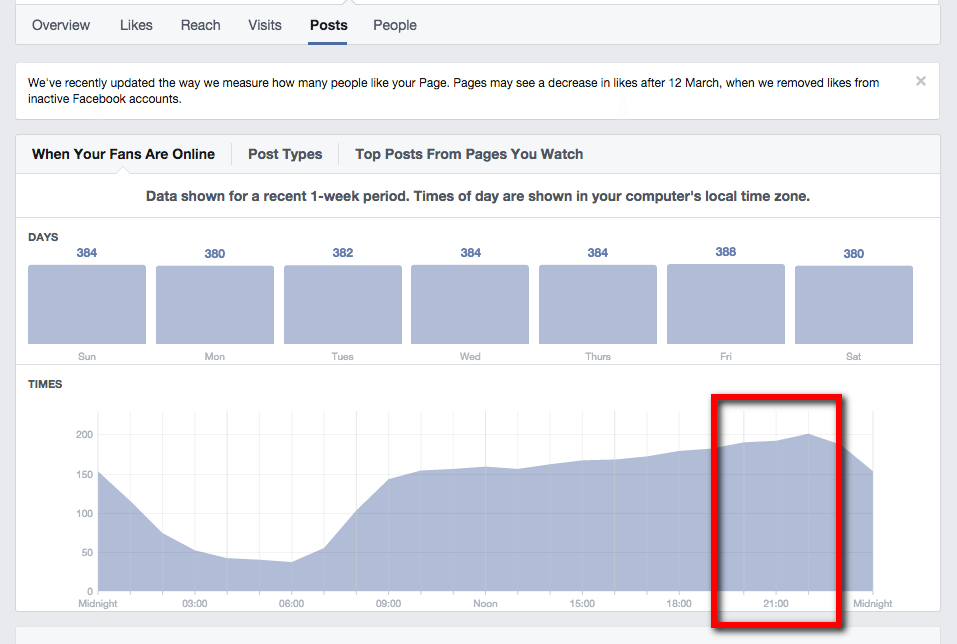Viewport: 957px width, 644px height.
Task: Select Friday's bar showing 388 fans
Action: 725,304
